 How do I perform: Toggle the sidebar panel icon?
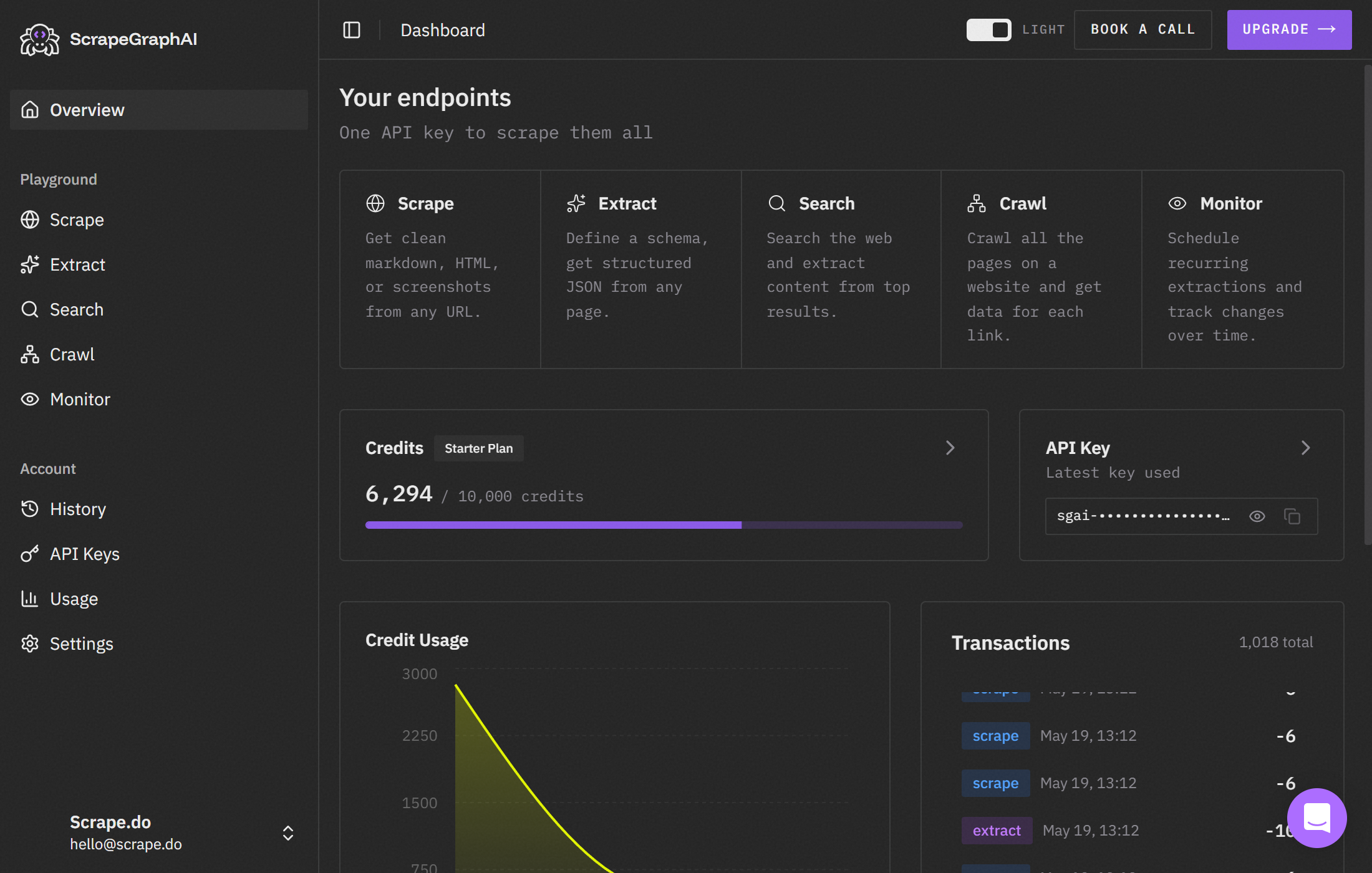352,30
